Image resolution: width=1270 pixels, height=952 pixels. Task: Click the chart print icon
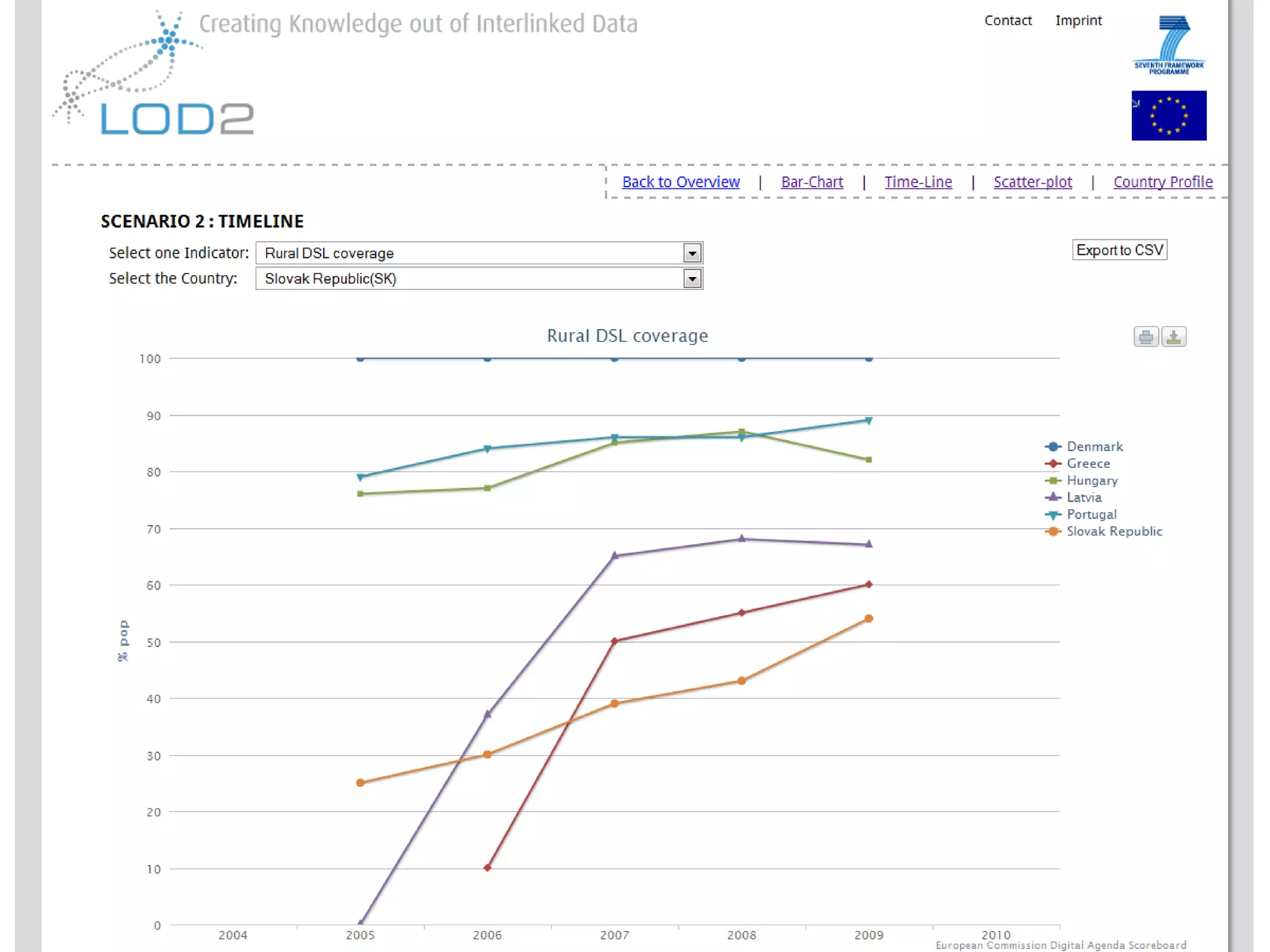click(x=1145, y=337)
